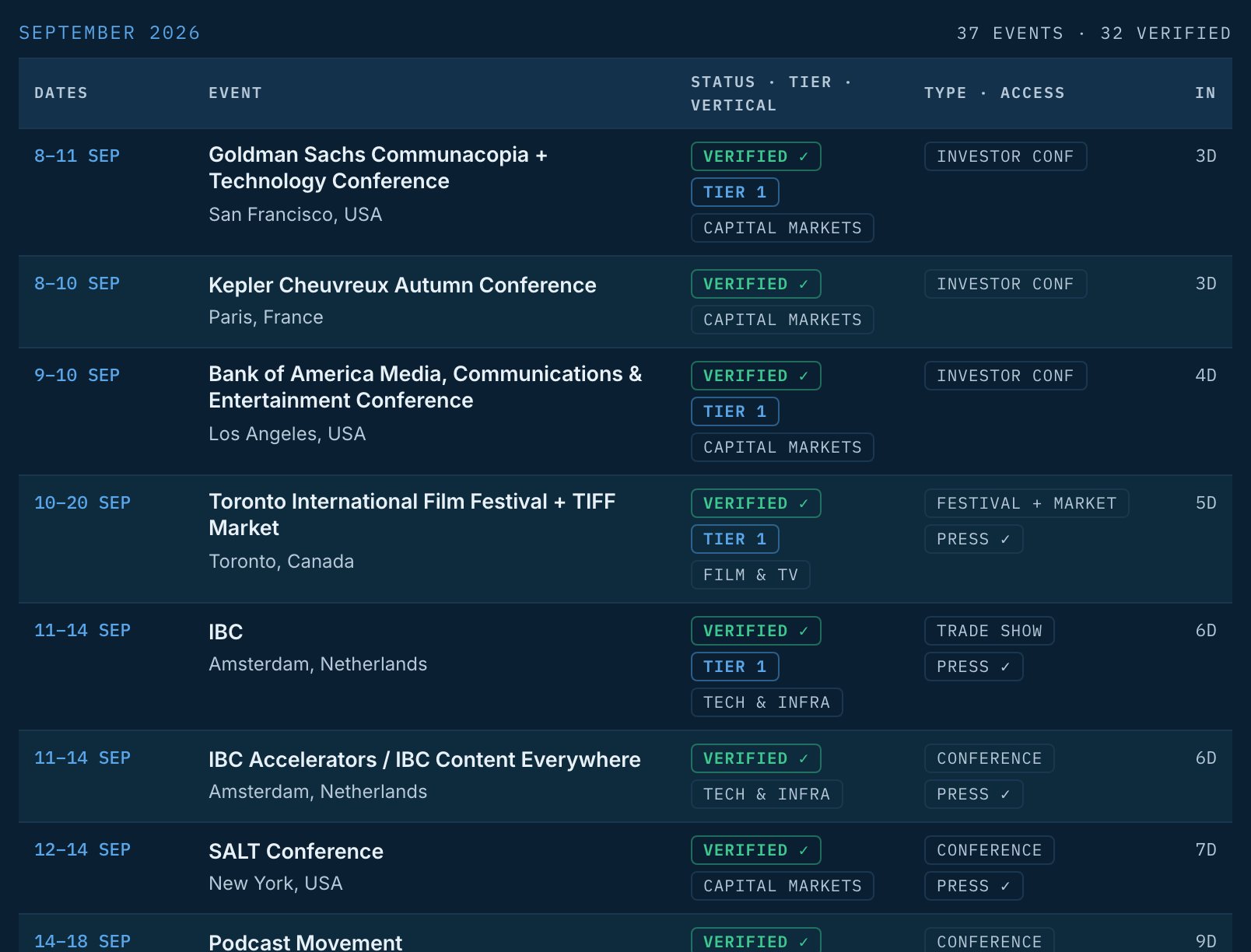Image resolution: width=1251 pixels, height=952 pixels.
Task: Click the VERIFIED badge on IBC Accelerators row
Action: pyautogui.click(x=756, y=758)
